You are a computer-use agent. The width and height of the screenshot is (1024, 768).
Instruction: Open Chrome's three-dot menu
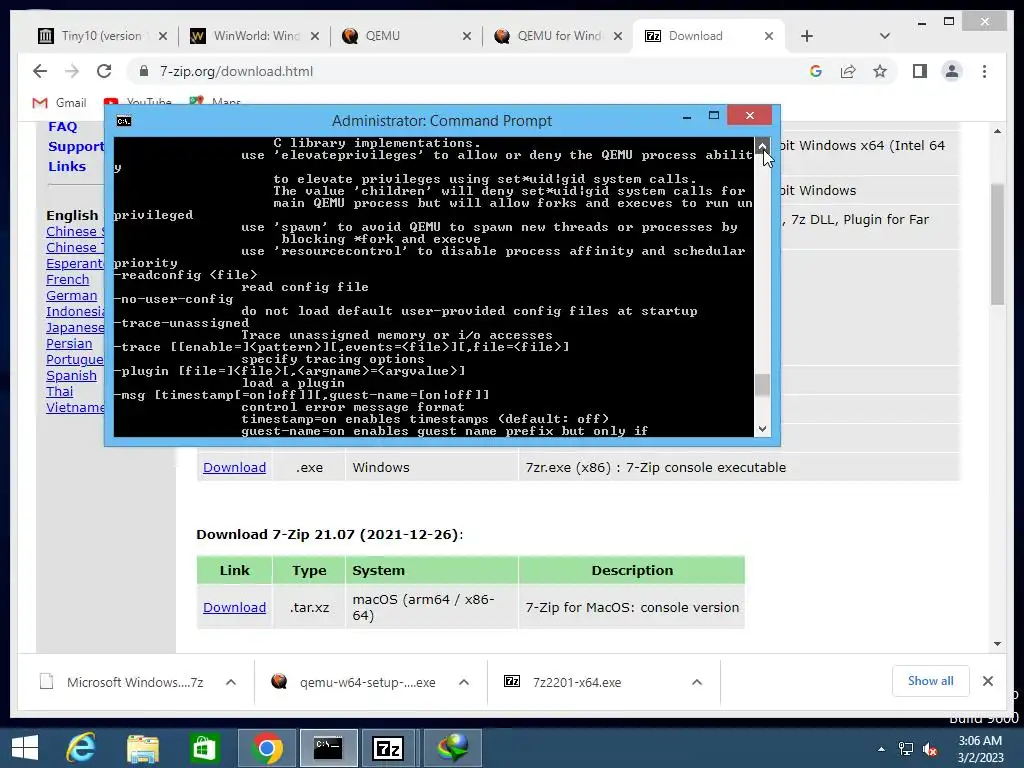[x=984, y=71]
